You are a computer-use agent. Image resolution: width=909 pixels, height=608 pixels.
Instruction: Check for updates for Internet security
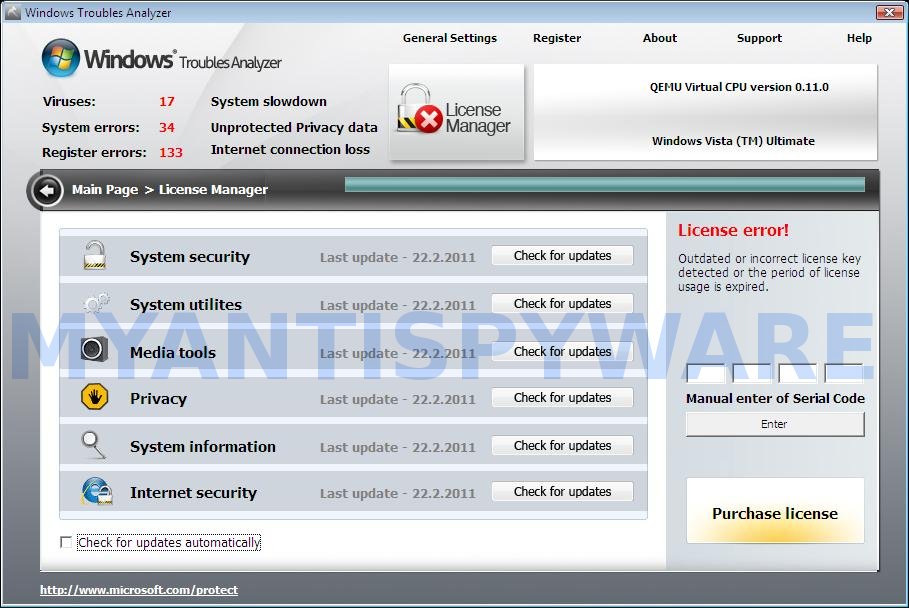tap(562, 492)
